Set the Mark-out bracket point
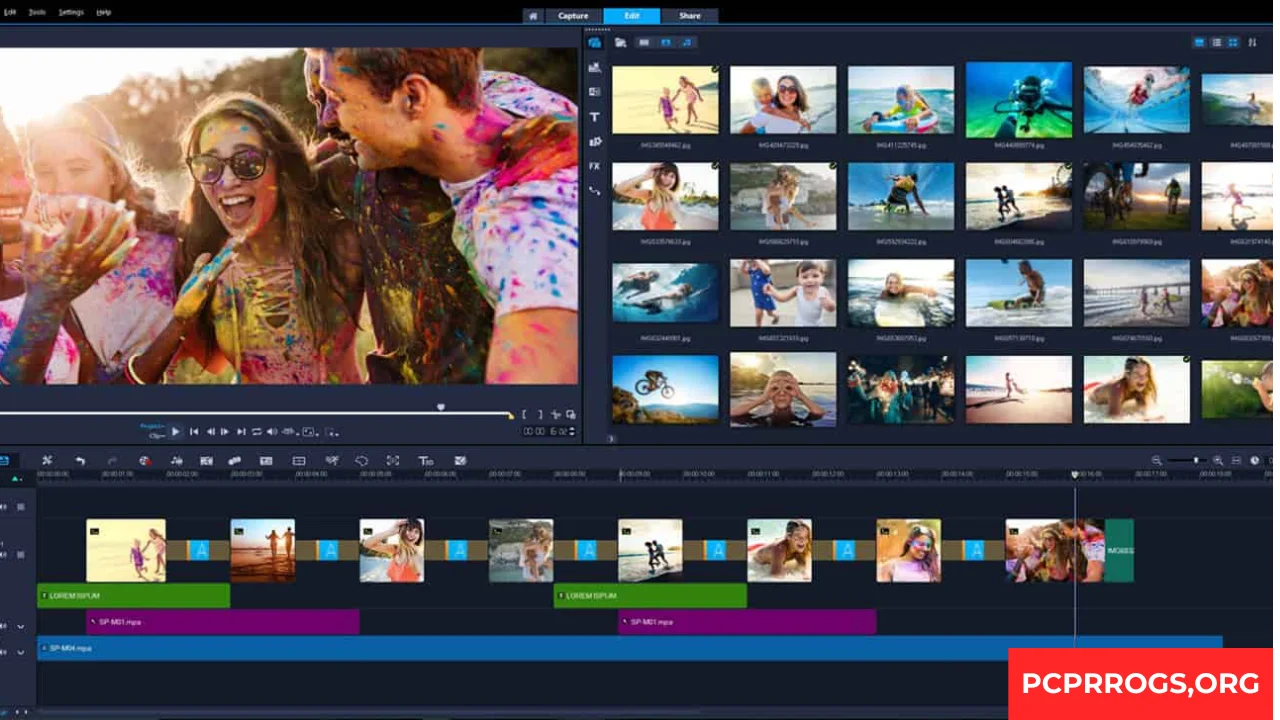Screen dimensions: 1280x720 (x=540, y=414)
